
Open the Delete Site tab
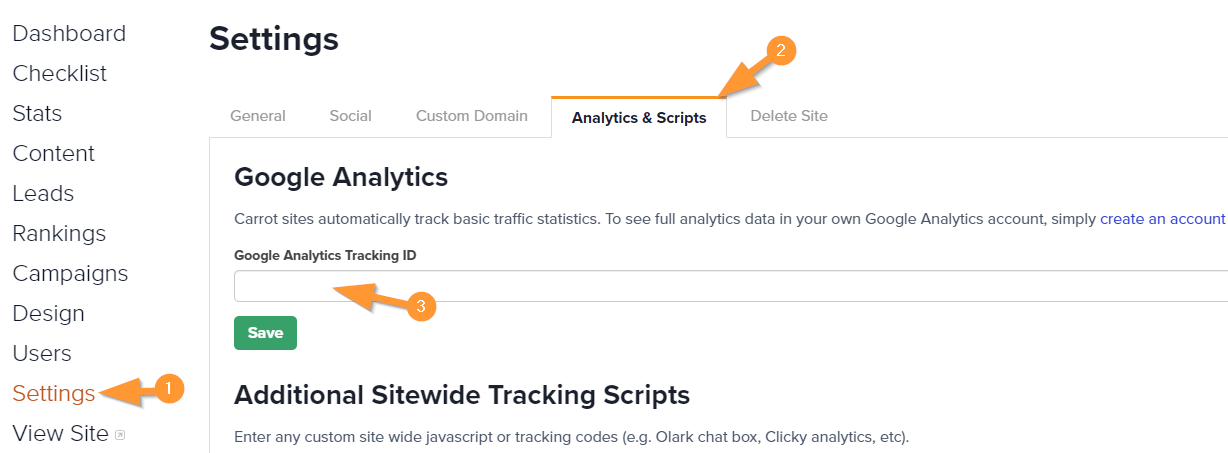789,116
